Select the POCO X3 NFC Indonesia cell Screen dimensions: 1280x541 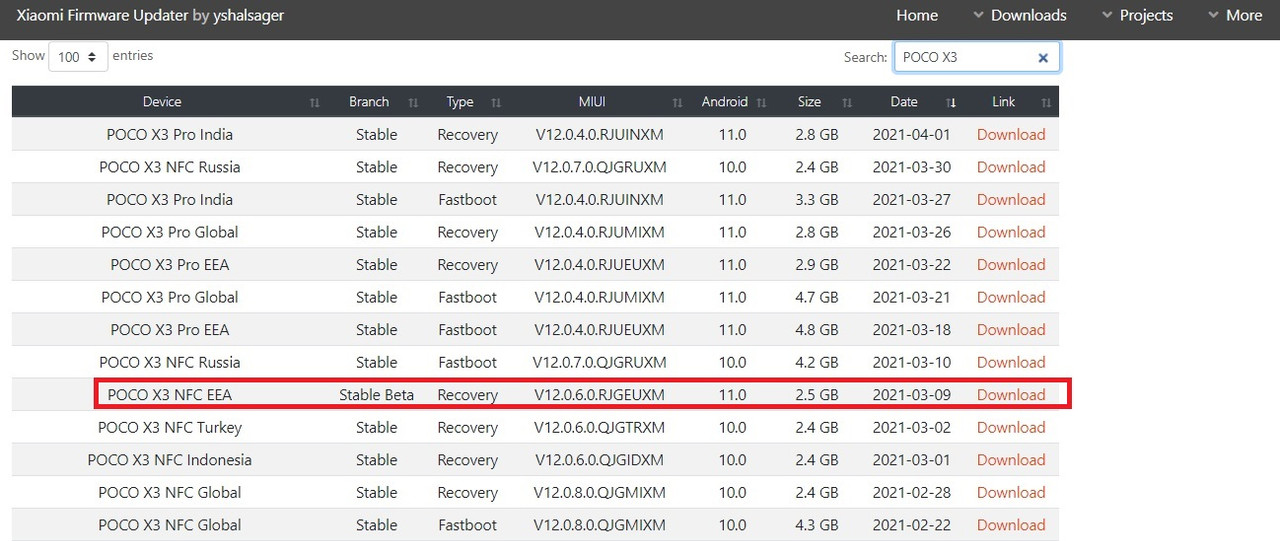pyautogui.click(x=170, y=460)
